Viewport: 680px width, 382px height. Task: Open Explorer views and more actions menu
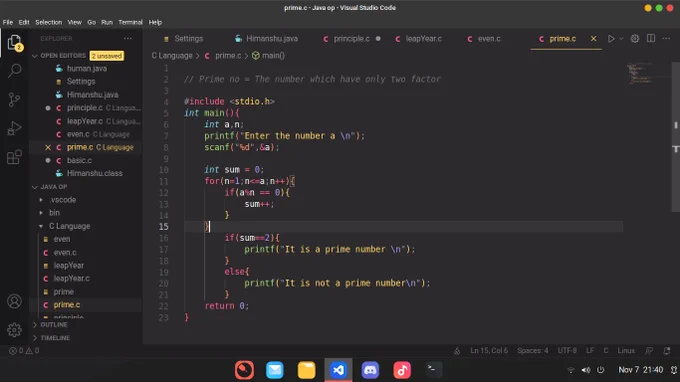pyautogui.click(x=128, y=39)
